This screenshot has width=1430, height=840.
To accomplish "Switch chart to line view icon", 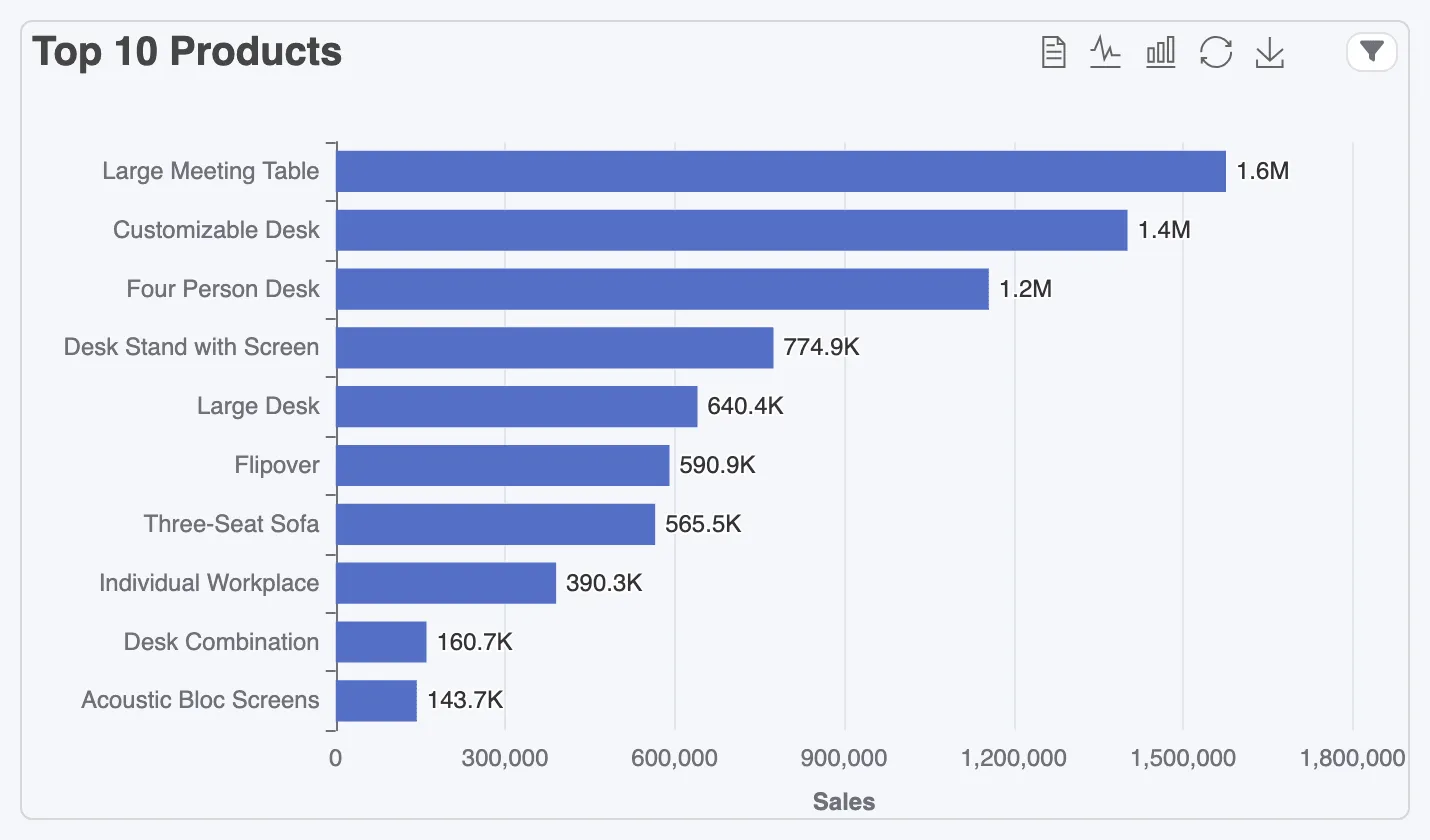I will coord(1105,52).
